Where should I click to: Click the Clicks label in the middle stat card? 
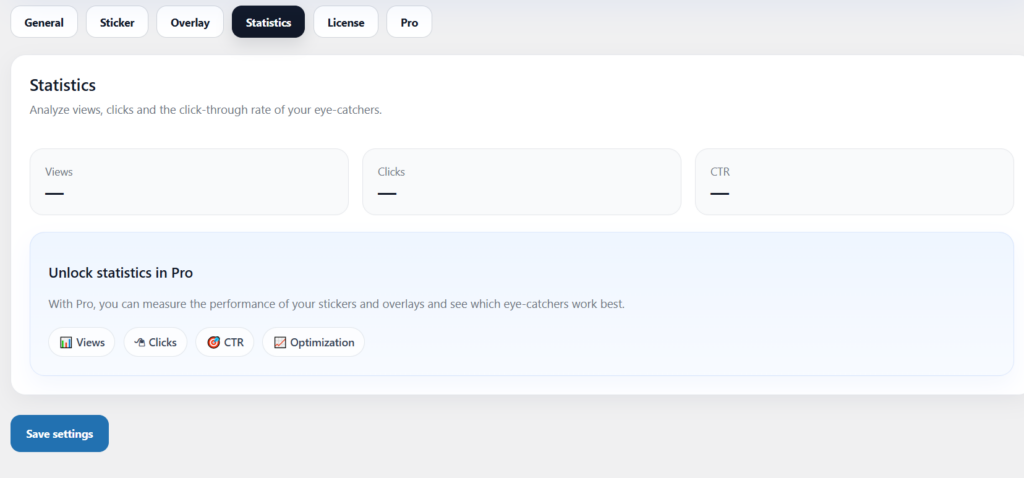click(x=391, y=172)
